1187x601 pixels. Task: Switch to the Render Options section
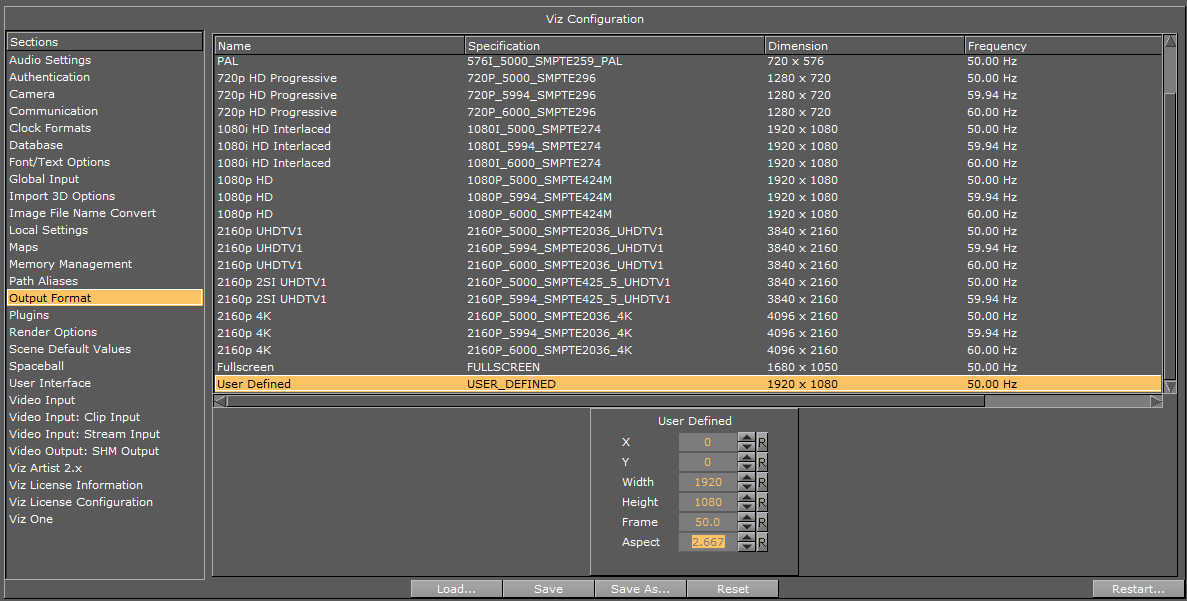click(104, 332)
